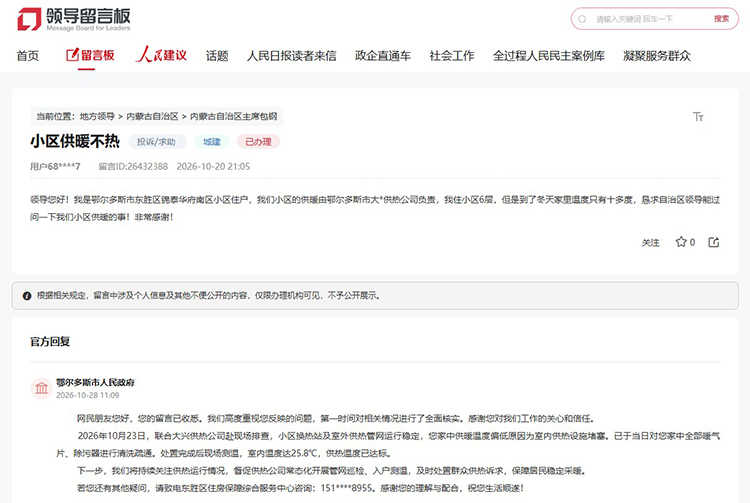Viewport: 750px width, 503px height.
Task: Click 内蒙古自治区主席包钢 breadcrumb link
Action: point(233,117)
